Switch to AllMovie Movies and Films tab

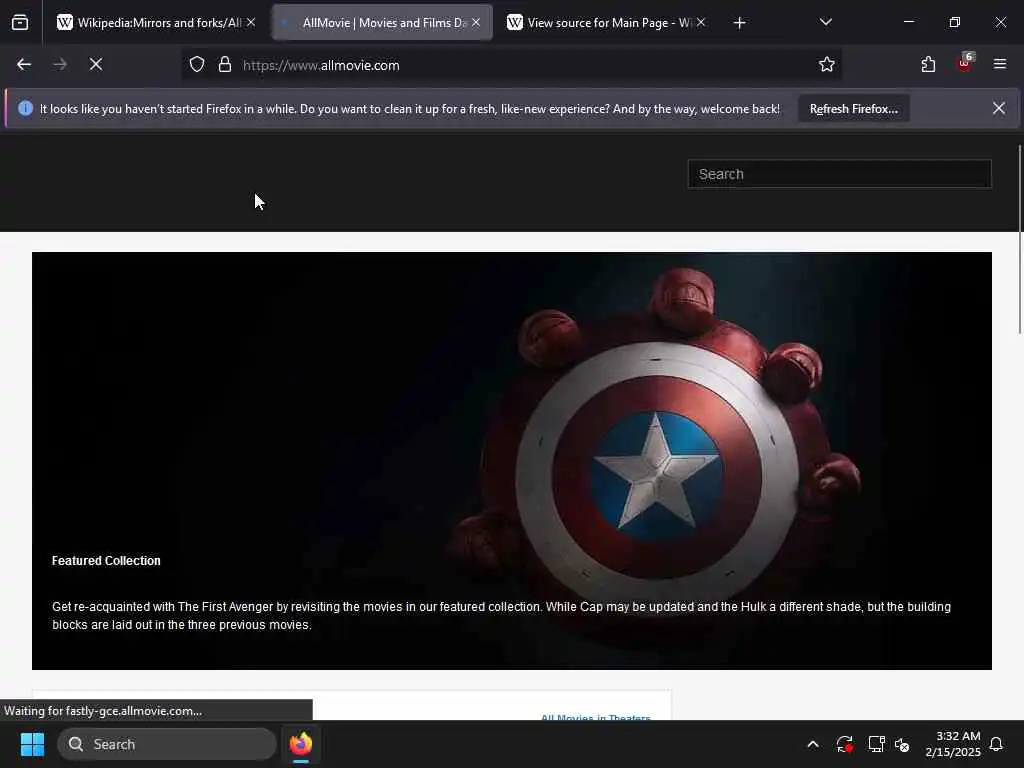tap(383, 23)
